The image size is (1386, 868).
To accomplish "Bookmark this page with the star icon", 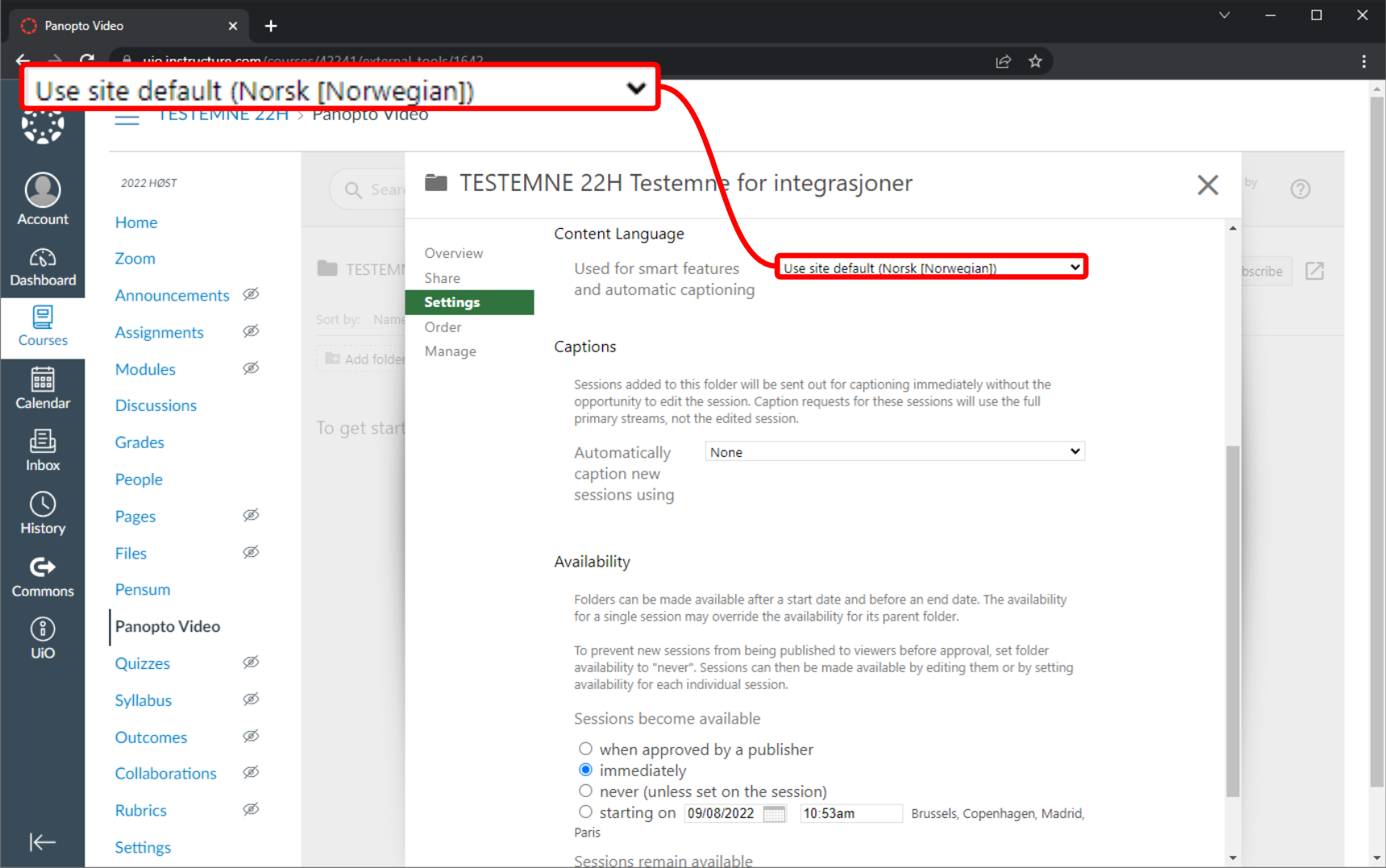I will (x=1035, y=61).
